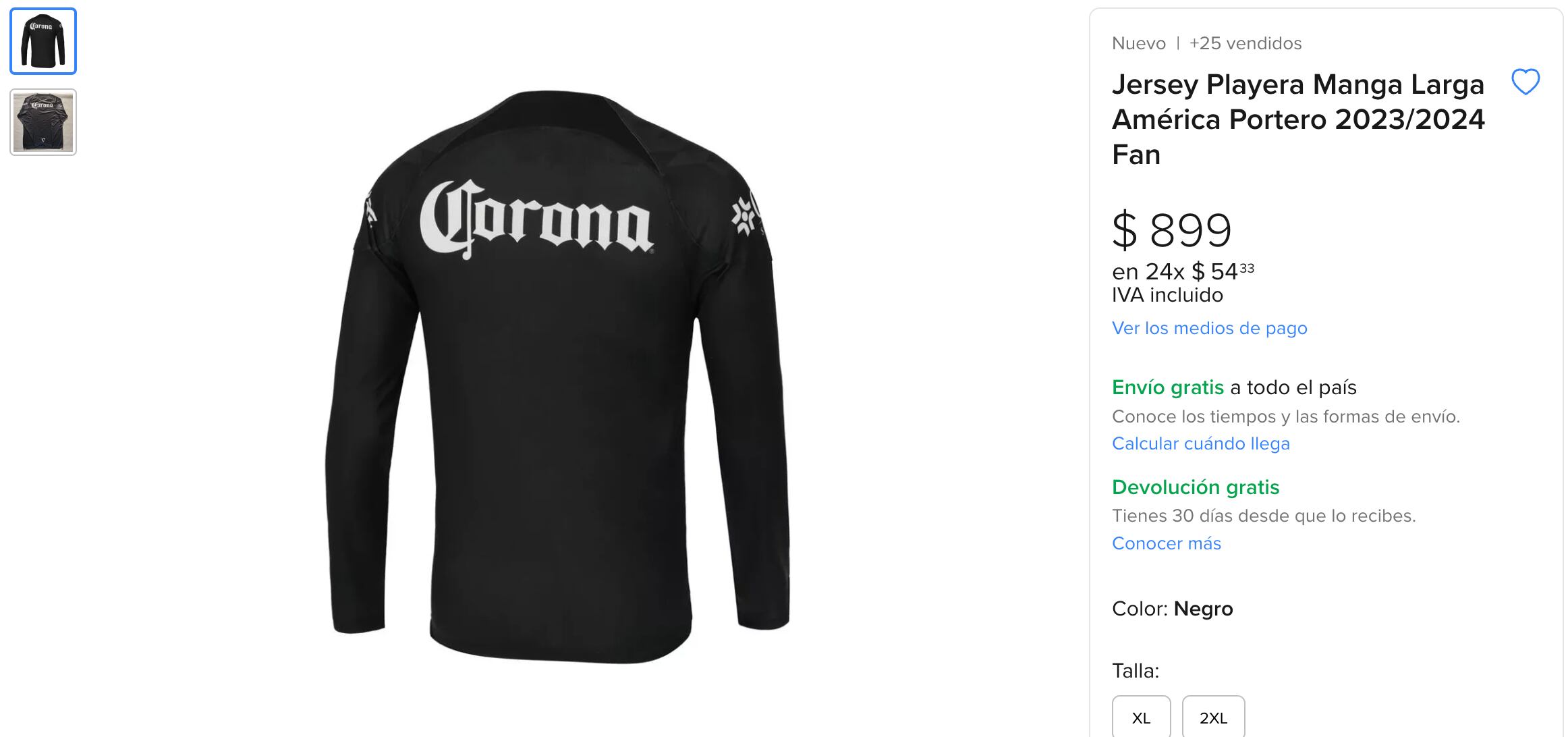Image resolution: width=1568 pixels, height=737 pixels.
Task: Click 'Calcular cuándo llega'
Action: click(x=1201, y=443)
